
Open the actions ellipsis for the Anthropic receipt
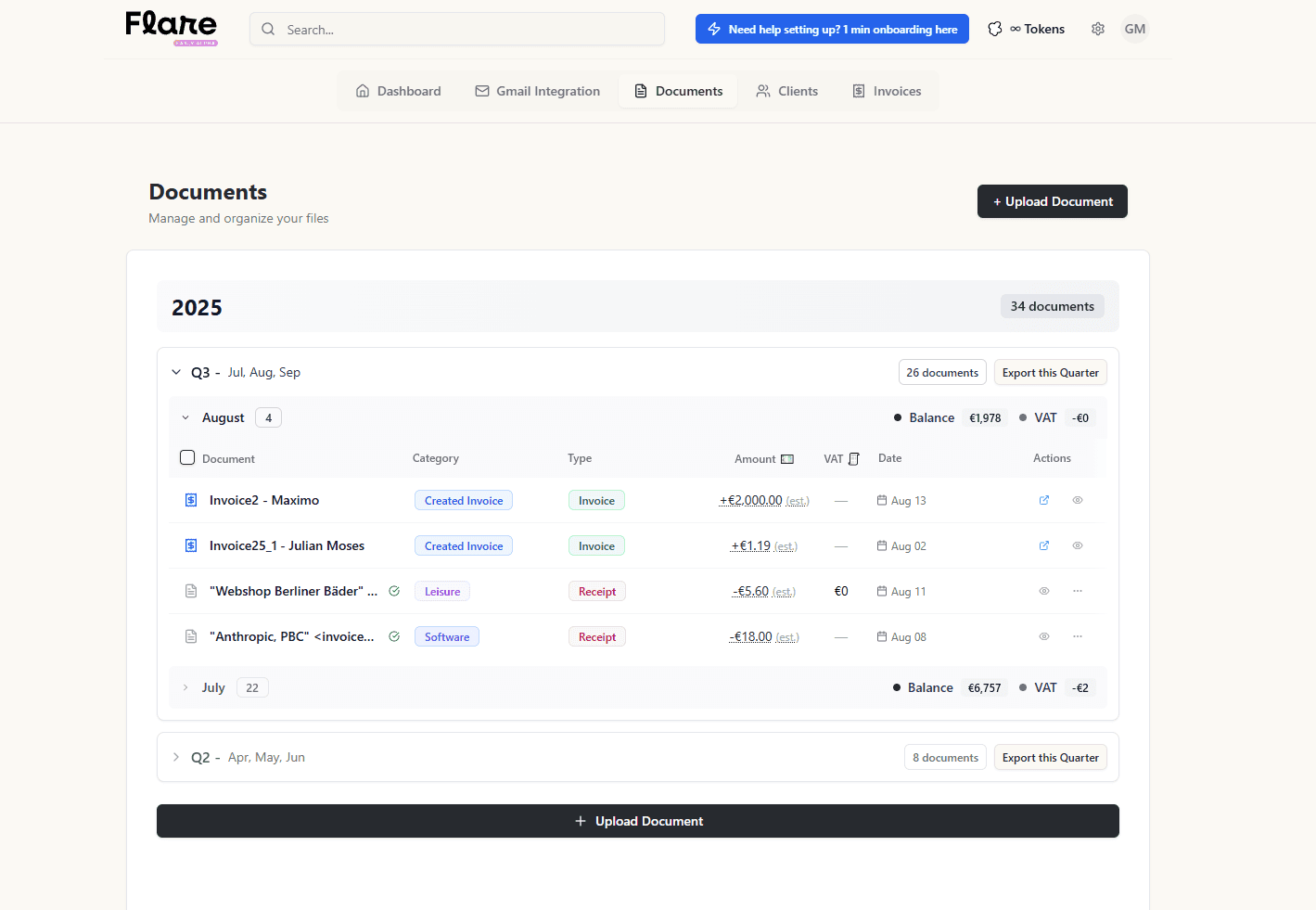pos(1078,636)
